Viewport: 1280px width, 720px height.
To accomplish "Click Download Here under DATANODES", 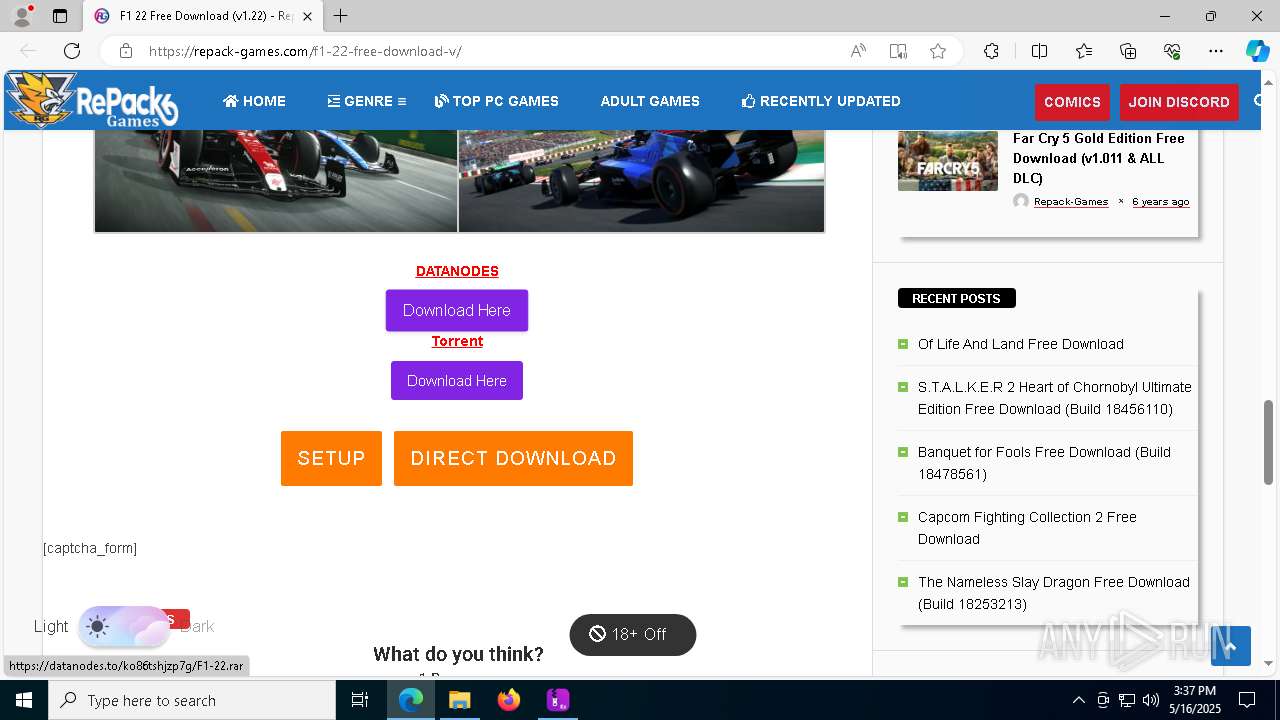I will click(457, 310).
